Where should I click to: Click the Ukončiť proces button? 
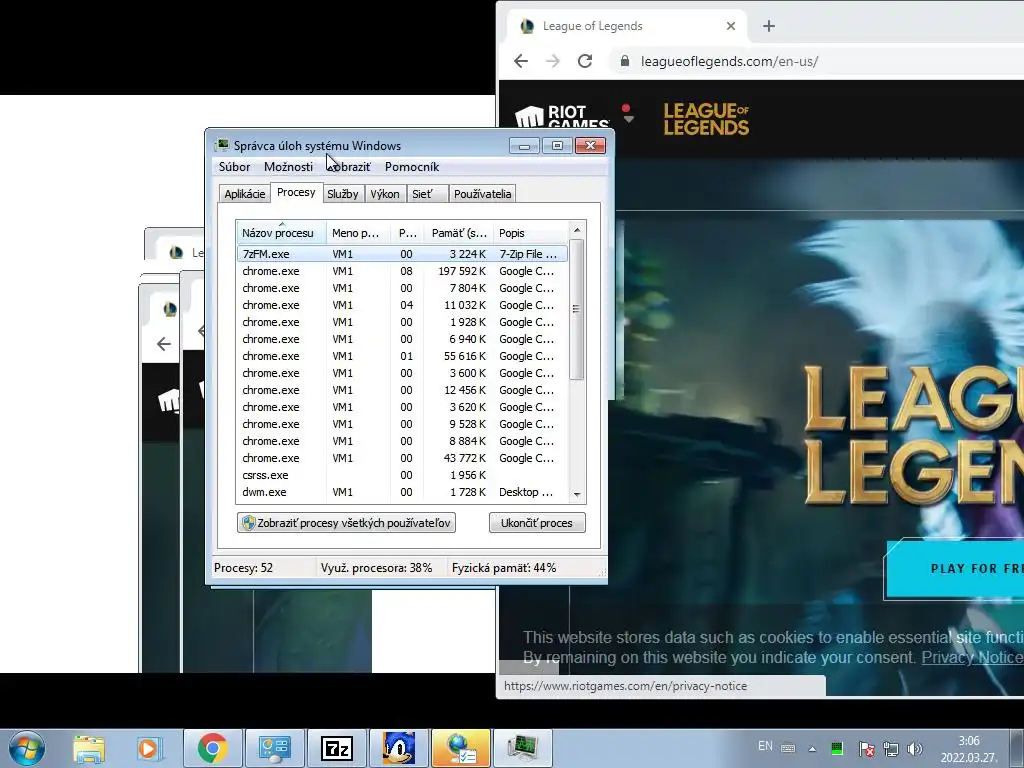(537, 522)
